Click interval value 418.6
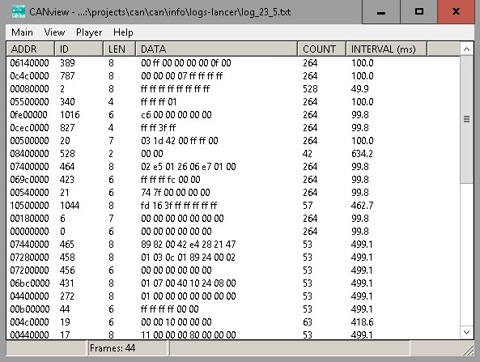Image resolution: width=480 pixels, height=362 pixels. pyautogui.click(x=362, y=322)
